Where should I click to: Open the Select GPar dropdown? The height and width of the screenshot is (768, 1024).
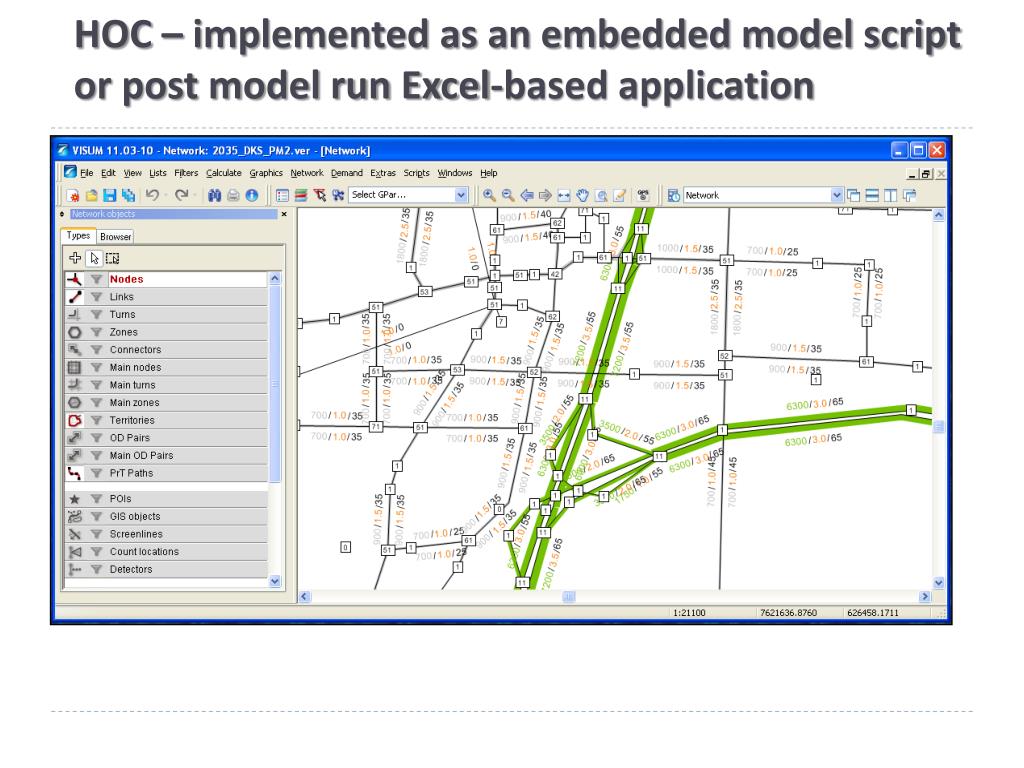[461, 195]
